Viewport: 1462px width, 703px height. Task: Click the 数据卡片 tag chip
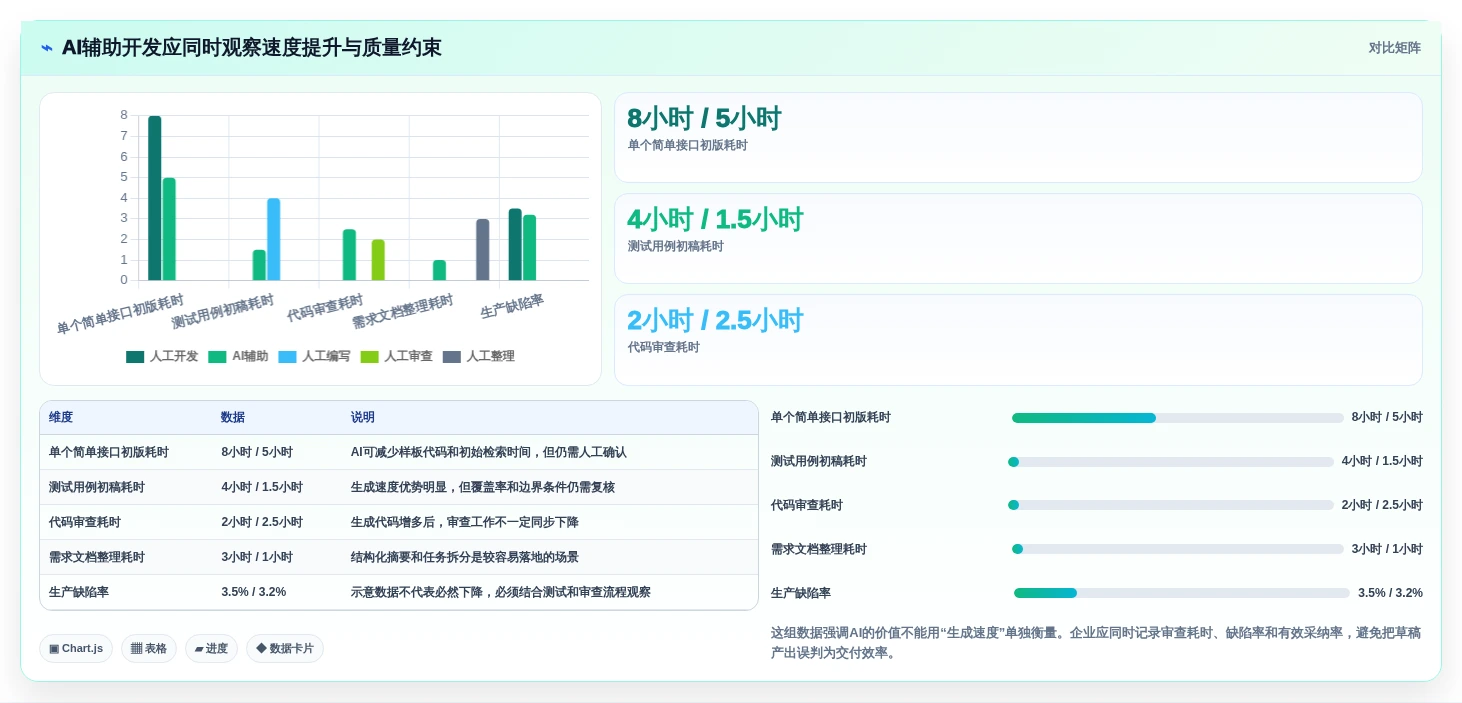285,648
